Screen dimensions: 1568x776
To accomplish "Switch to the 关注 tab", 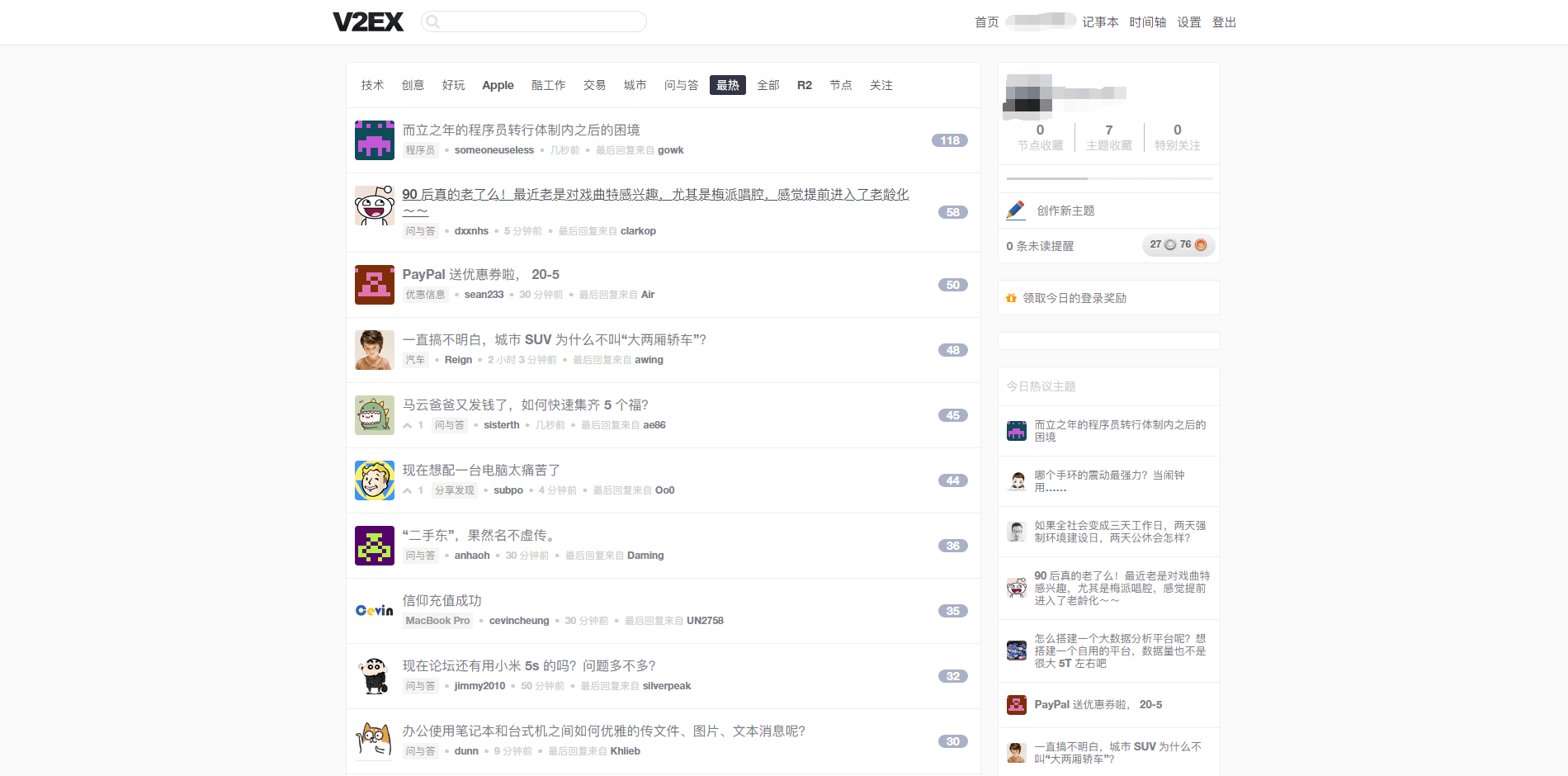I will (881, 85).
